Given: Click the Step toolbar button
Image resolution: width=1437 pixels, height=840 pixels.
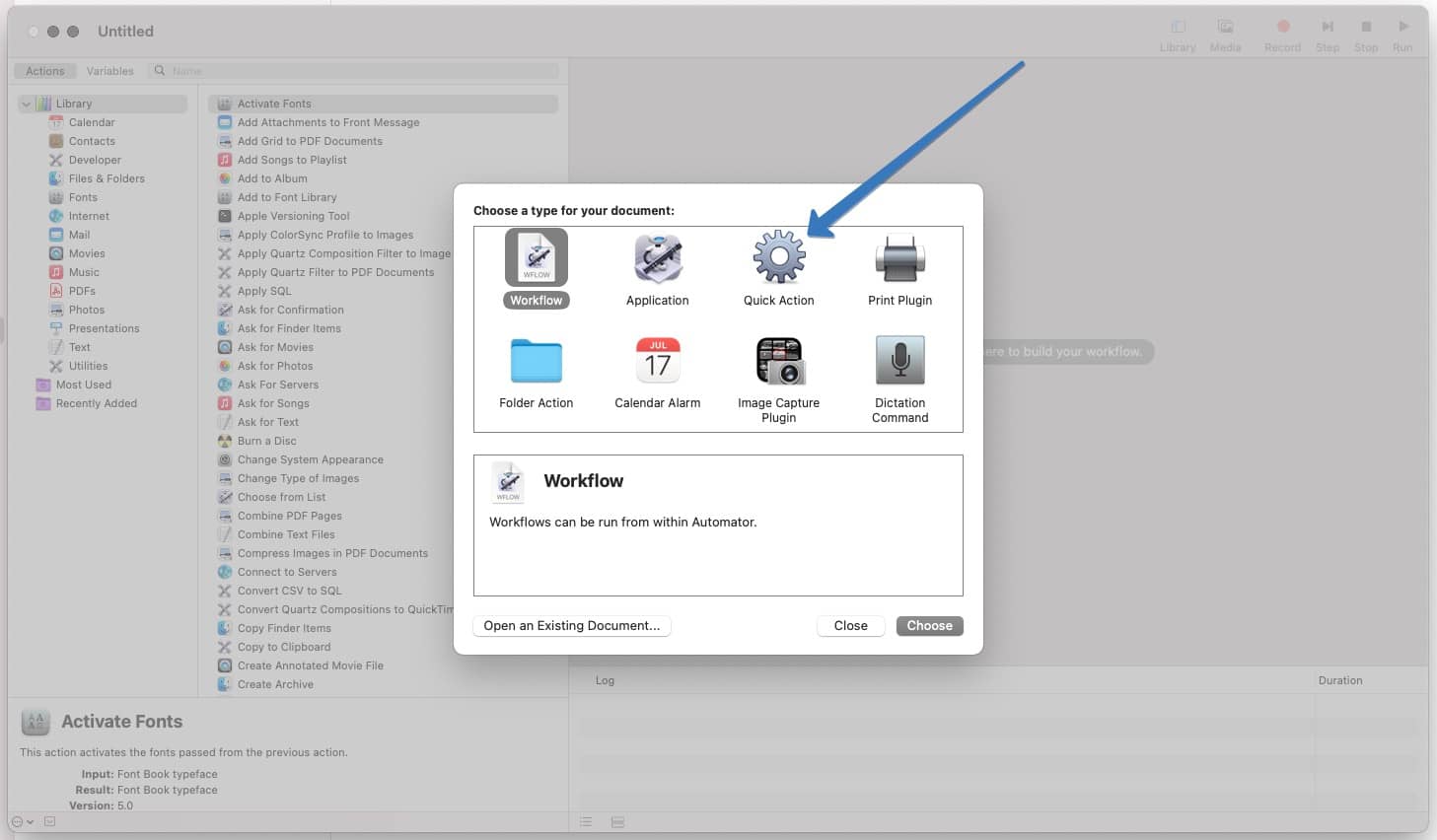Looking at the screenshot, I should click(x=1328, y=35).
